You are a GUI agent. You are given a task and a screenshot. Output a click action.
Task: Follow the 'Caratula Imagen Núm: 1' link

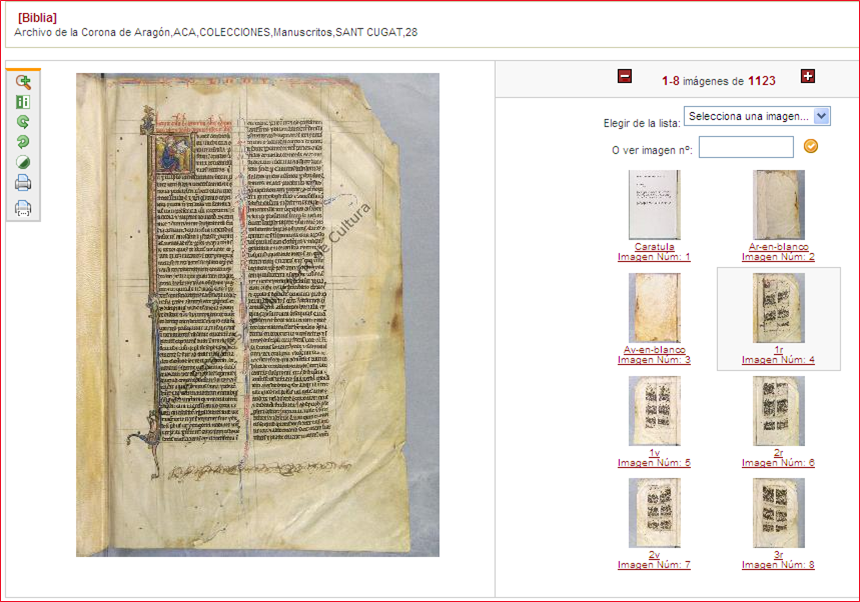click(x=654, y=252)
